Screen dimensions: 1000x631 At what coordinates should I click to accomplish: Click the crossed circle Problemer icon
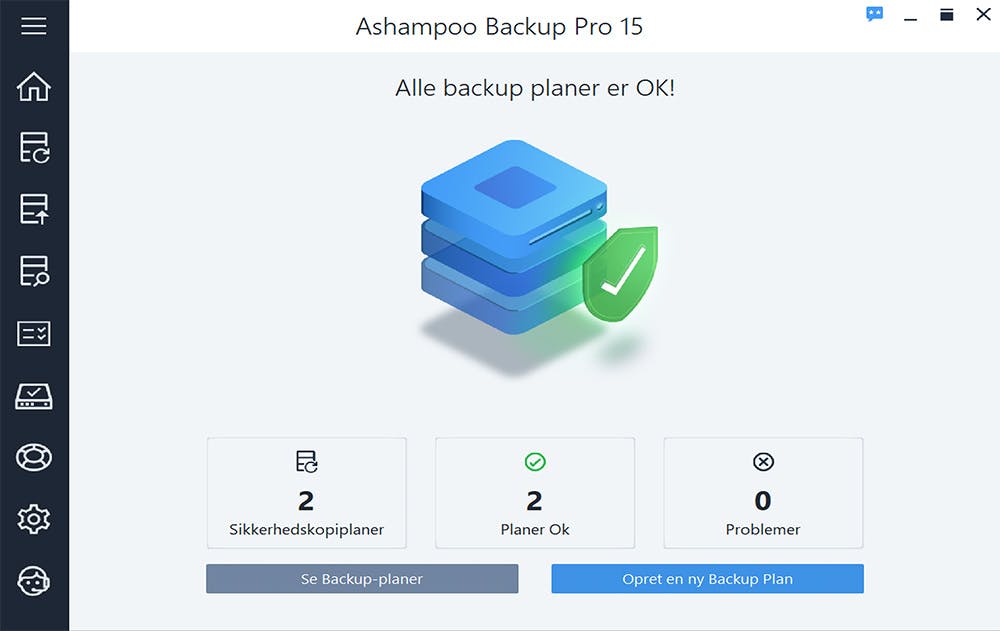click(763, 461)
